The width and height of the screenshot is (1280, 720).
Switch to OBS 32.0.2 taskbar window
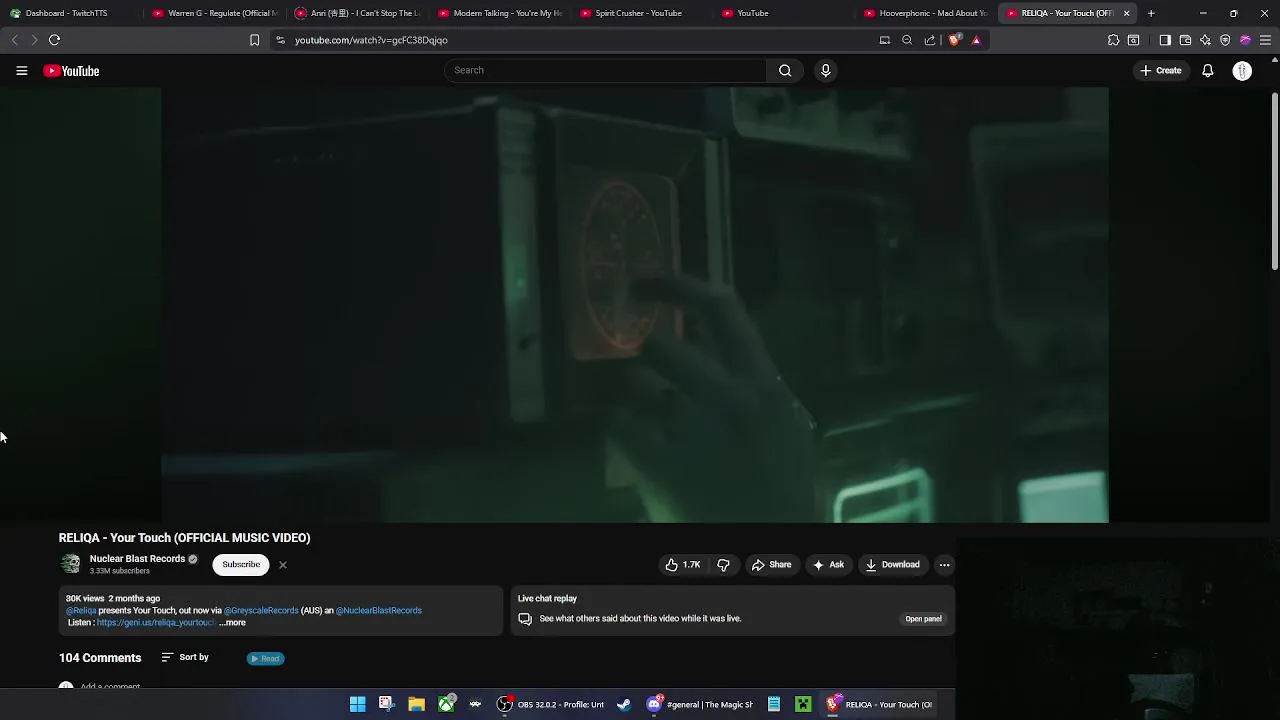tap(551, 704)
